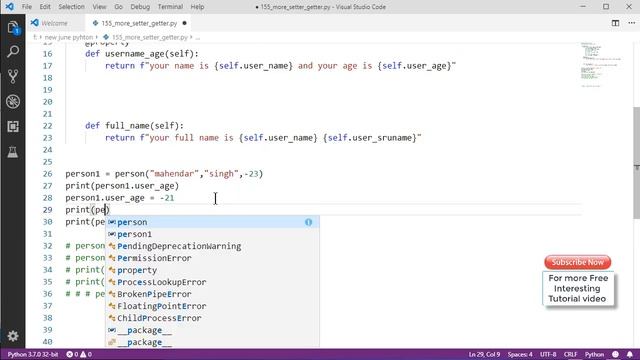Viewport: 640px width, 360px height.
Task: Click 'Python' language mode selector
Action: pyautogui.click(x=594, y=354)
